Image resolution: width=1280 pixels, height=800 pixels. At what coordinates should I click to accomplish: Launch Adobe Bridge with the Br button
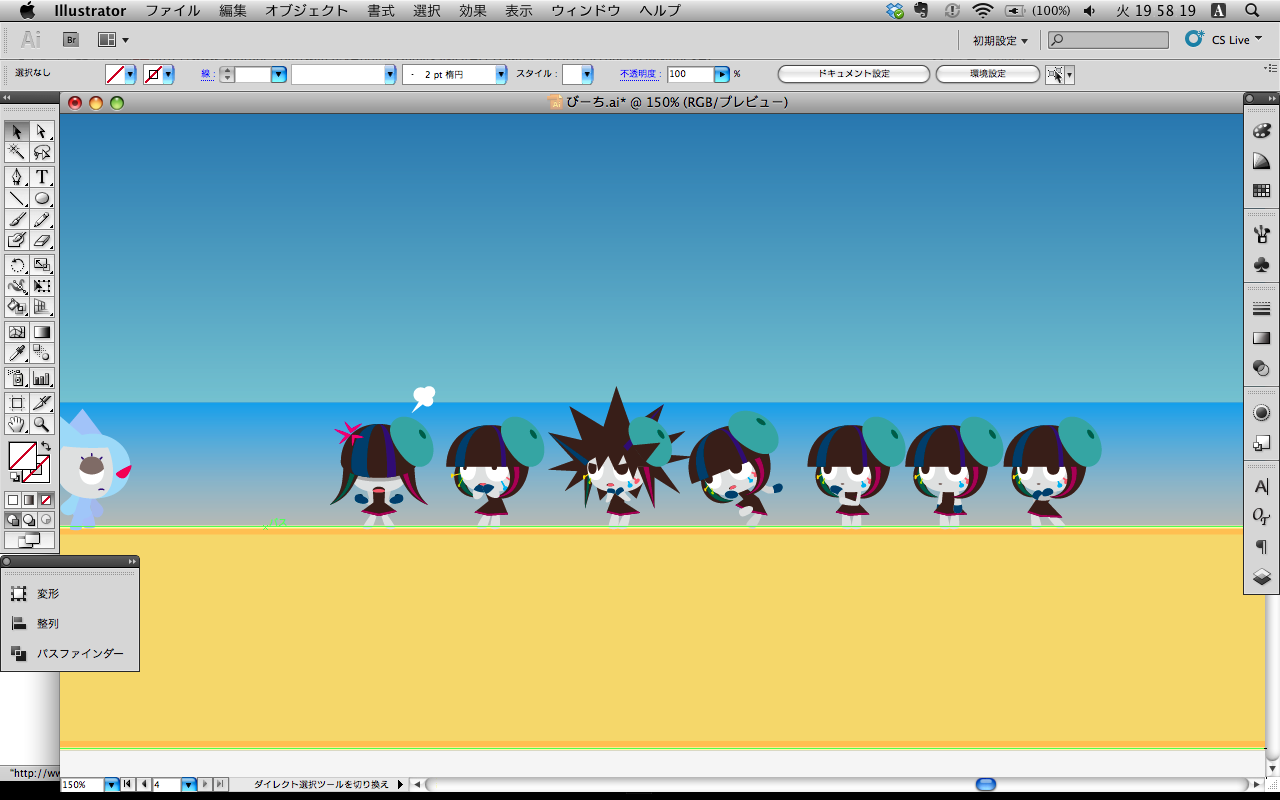point(71,40)
